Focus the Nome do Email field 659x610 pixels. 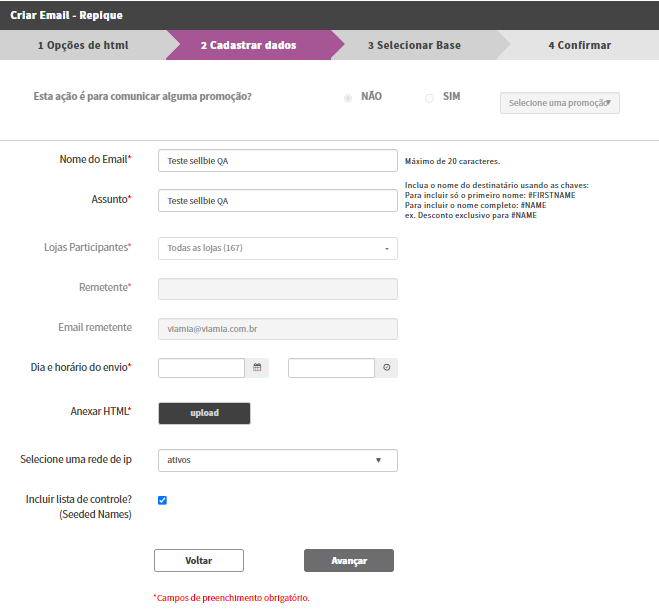[278, 161]
